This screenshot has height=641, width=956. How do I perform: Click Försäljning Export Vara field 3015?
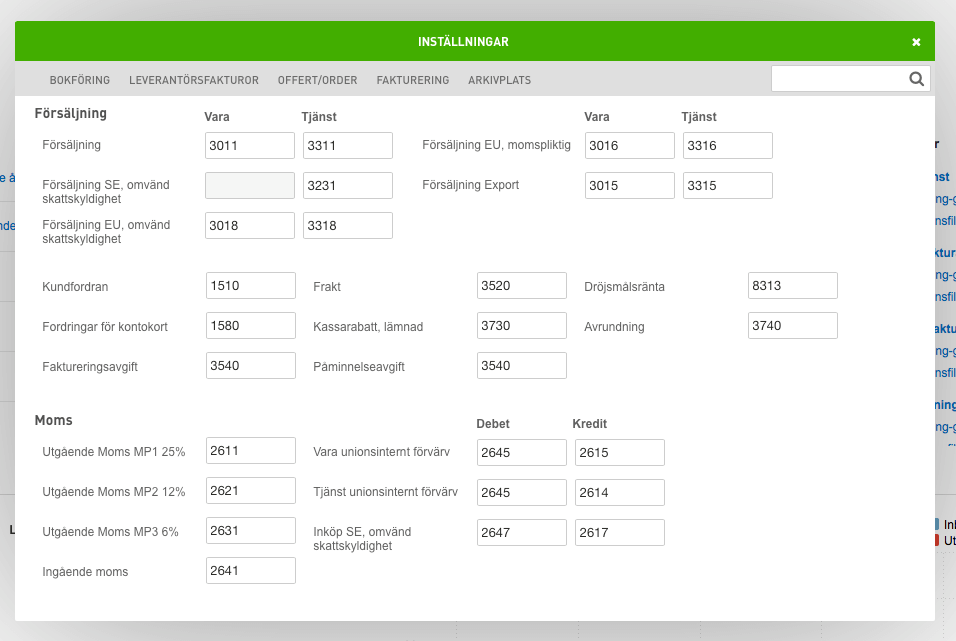click(629, 186)
